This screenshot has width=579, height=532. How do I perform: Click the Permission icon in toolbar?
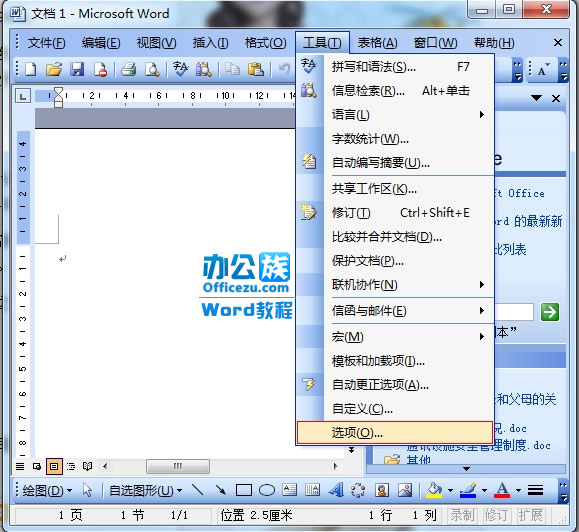click(x=100, y=69)
